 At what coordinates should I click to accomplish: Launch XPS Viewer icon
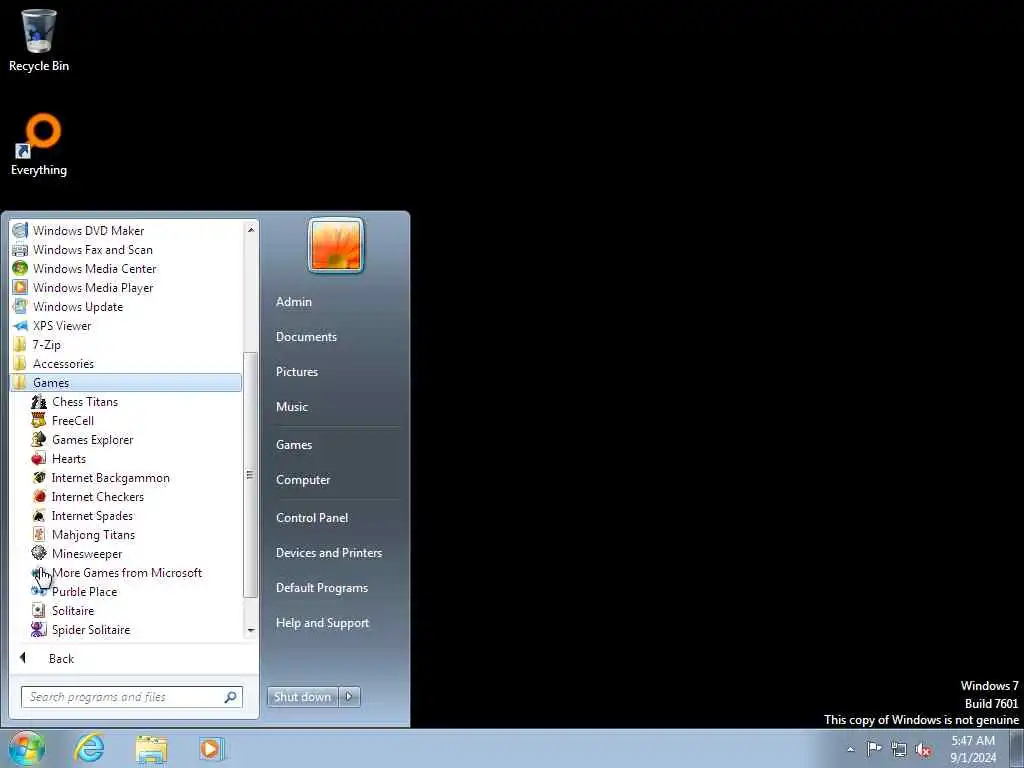pos(20,325)
